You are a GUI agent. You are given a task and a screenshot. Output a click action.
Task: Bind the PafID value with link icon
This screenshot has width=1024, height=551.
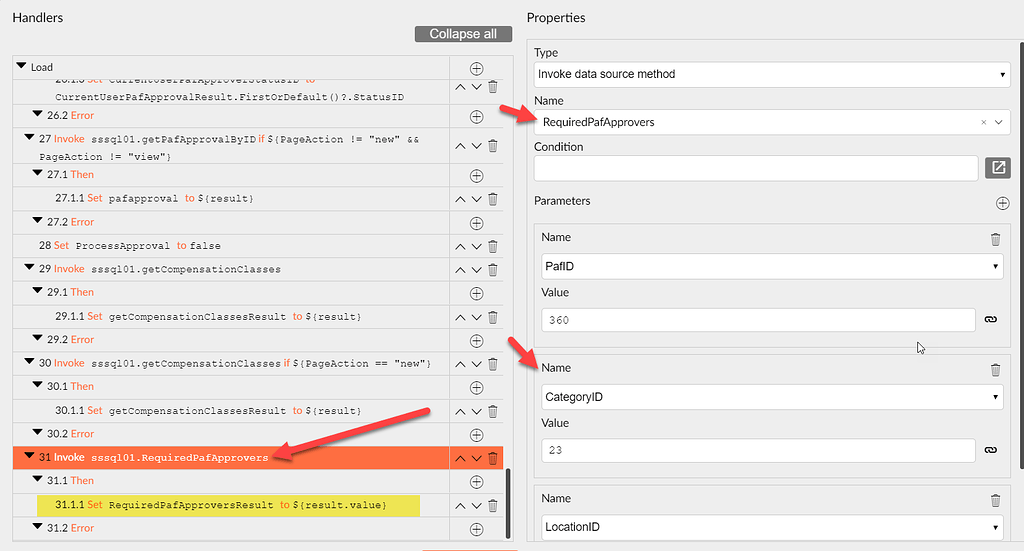991,319
